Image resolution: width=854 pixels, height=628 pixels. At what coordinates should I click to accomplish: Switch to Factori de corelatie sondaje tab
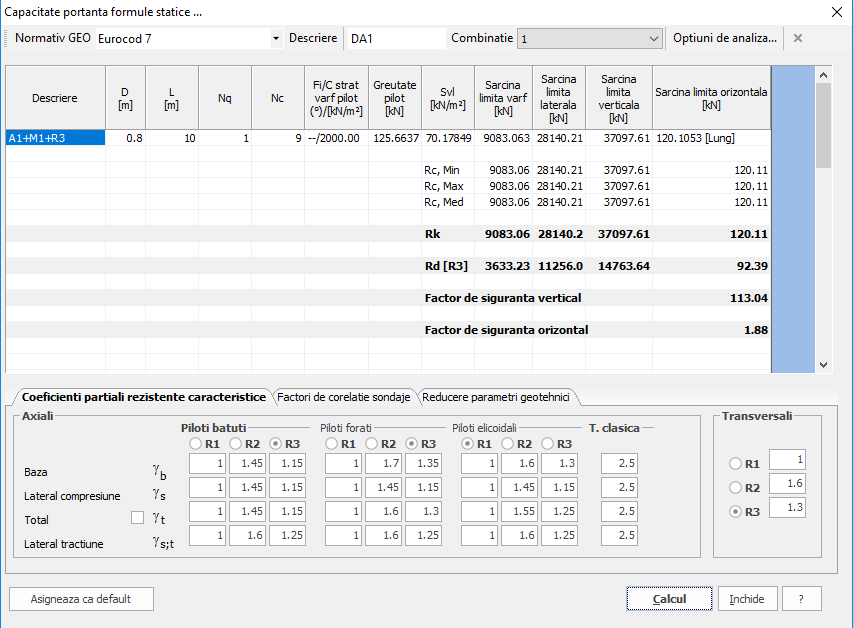[x=344, y=397]
